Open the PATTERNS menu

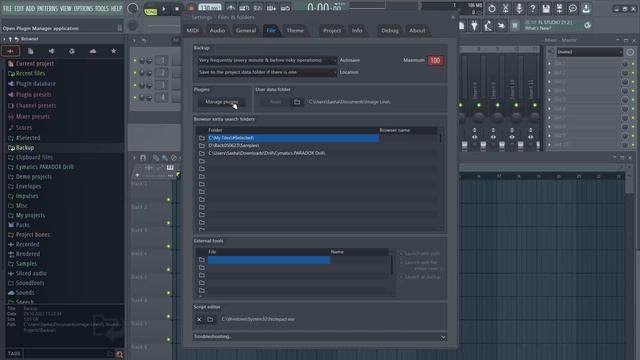(47, 9)
